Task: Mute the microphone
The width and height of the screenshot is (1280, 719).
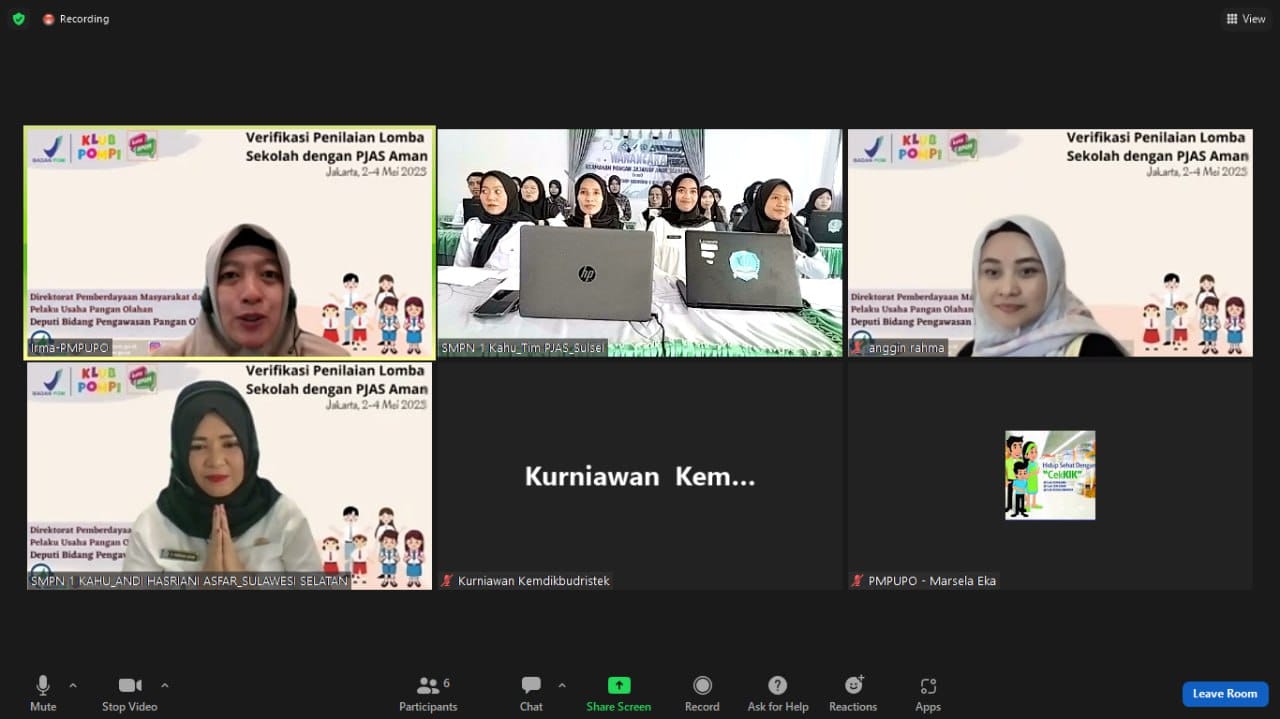Action: click(43, 693)
